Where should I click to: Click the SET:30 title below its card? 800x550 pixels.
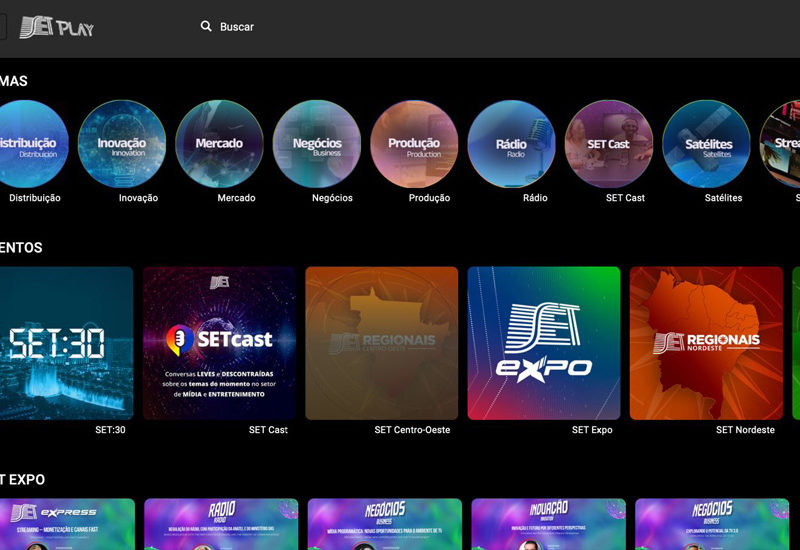pos(110,430)
